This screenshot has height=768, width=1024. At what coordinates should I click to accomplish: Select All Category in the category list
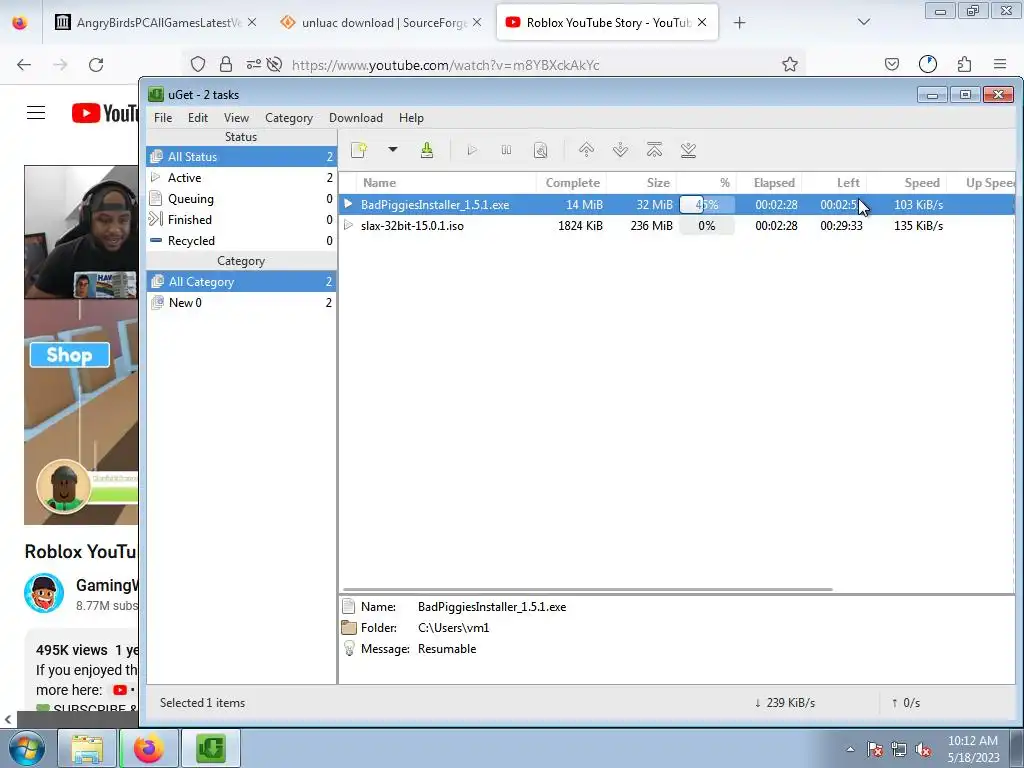click(242, 281)
